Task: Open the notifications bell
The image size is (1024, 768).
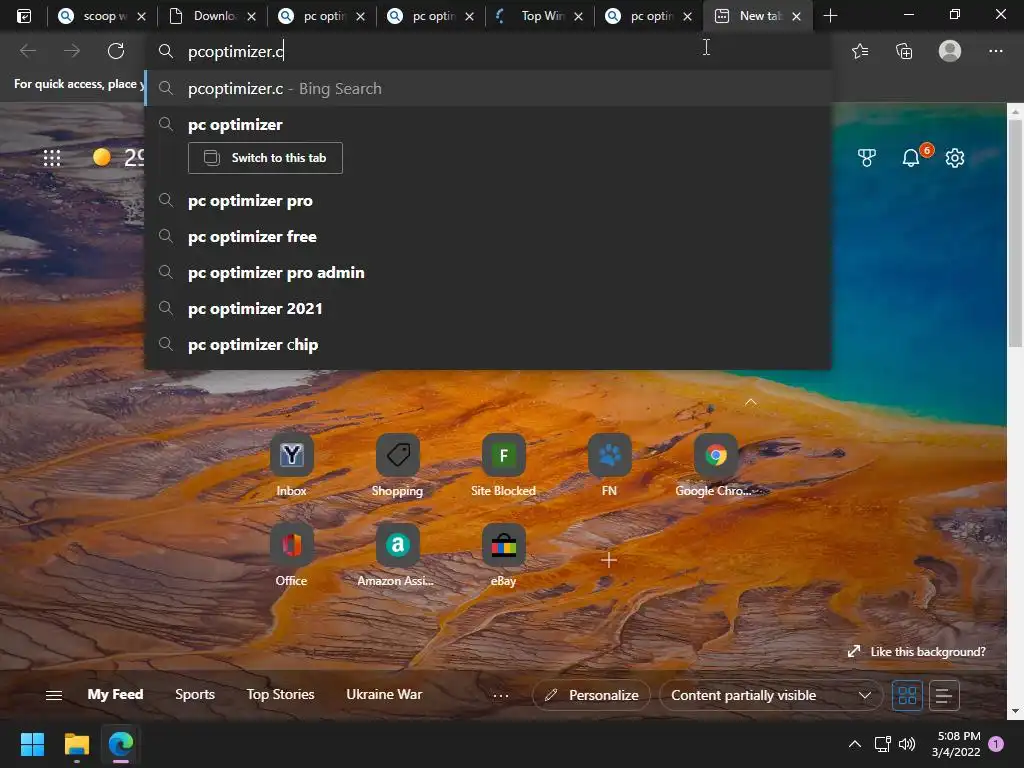Action: coord(911,157)
